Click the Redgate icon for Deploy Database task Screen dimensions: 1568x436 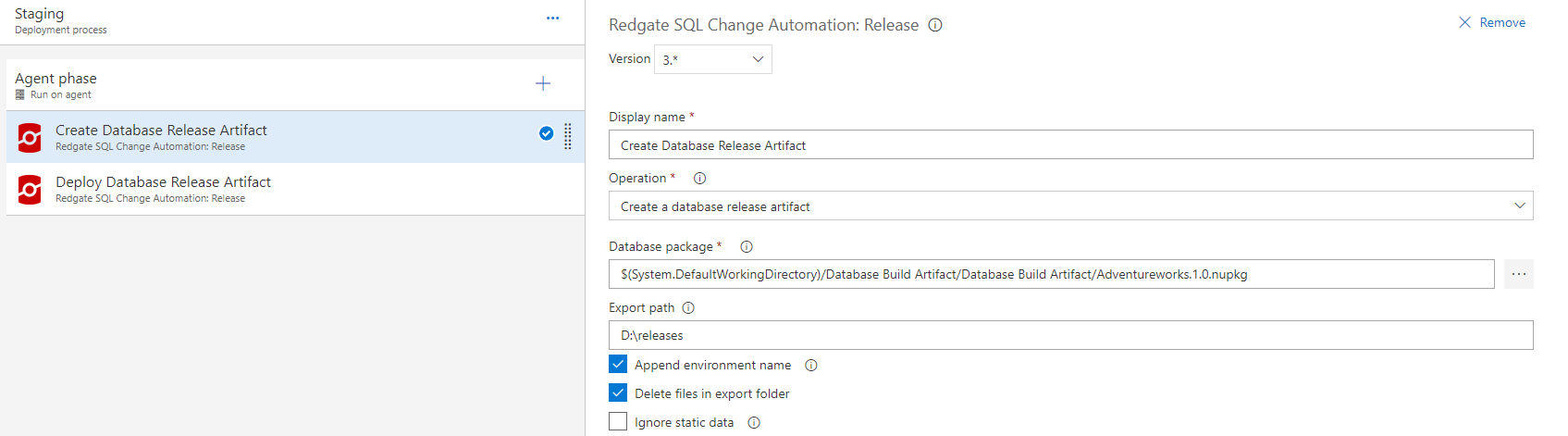point(30,190)
